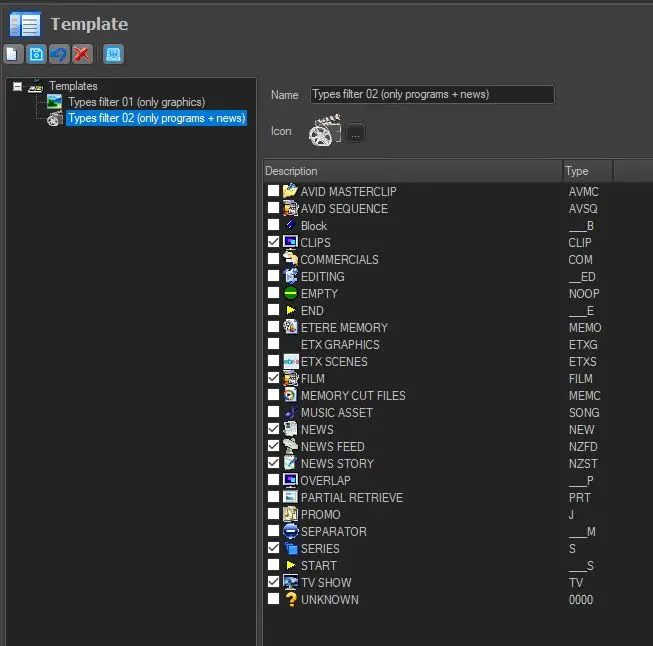Click the Type column header

(x=588, y=171)
